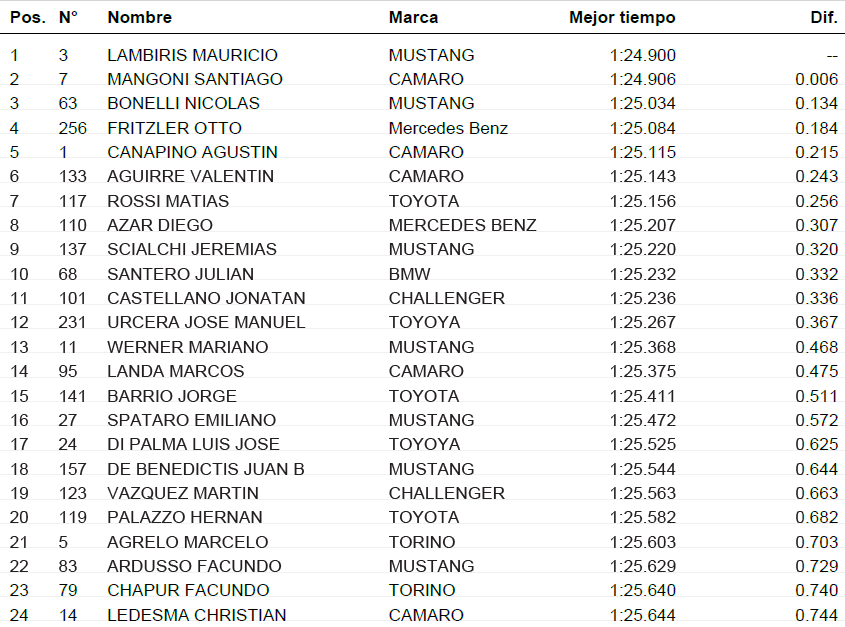845x627 pixels.
Task: Click CASTELLANO JONATAN's CHALLENGER brand cell
Action: [446, 298]
